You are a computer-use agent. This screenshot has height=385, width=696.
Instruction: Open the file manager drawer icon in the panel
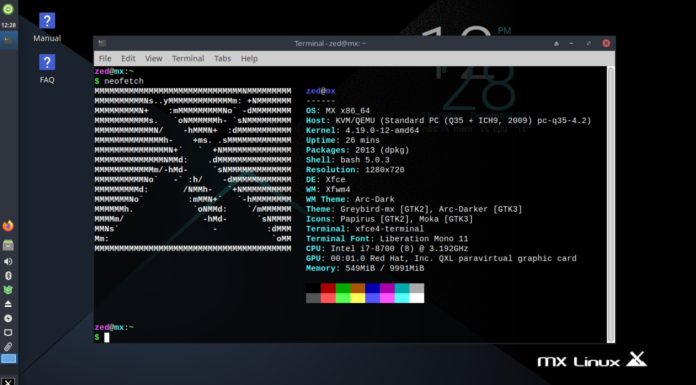8,245
